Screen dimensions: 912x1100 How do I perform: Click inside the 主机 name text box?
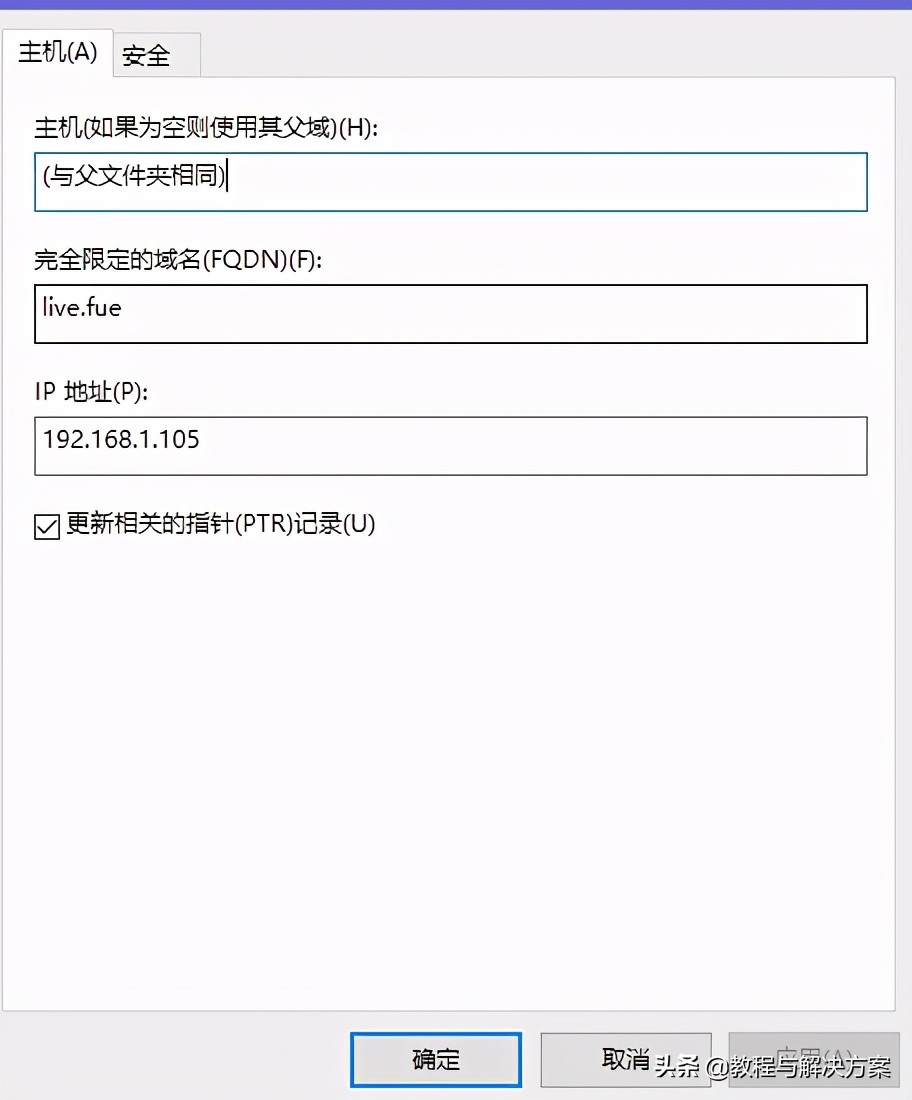click(x=450, y=182)
